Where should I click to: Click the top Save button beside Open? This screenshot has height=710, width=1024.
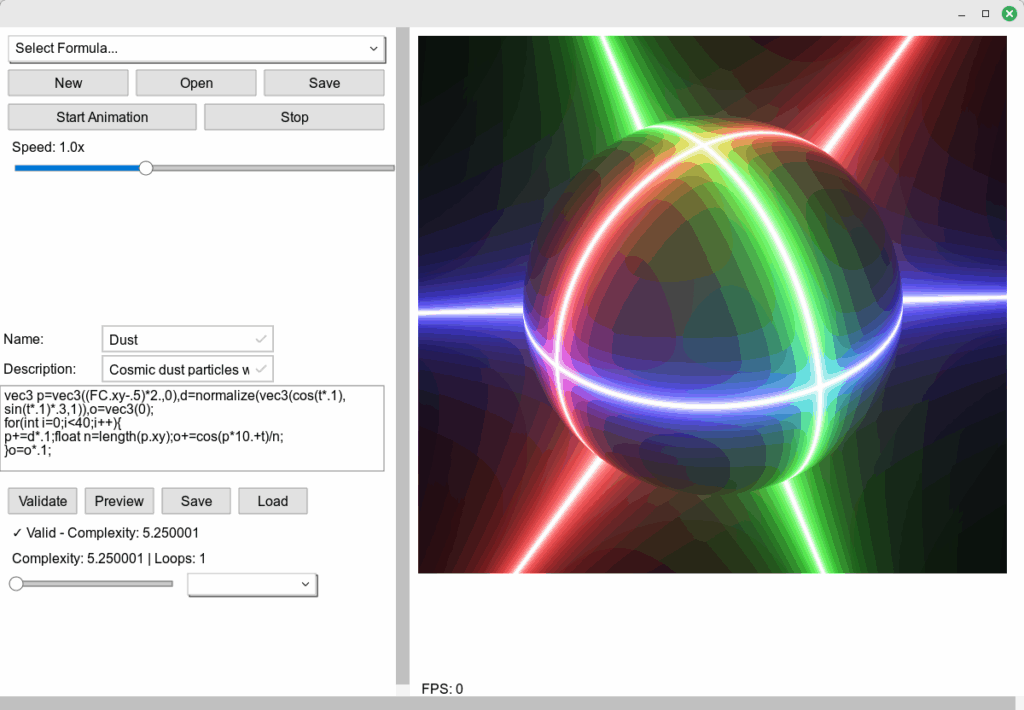[324, 83]
